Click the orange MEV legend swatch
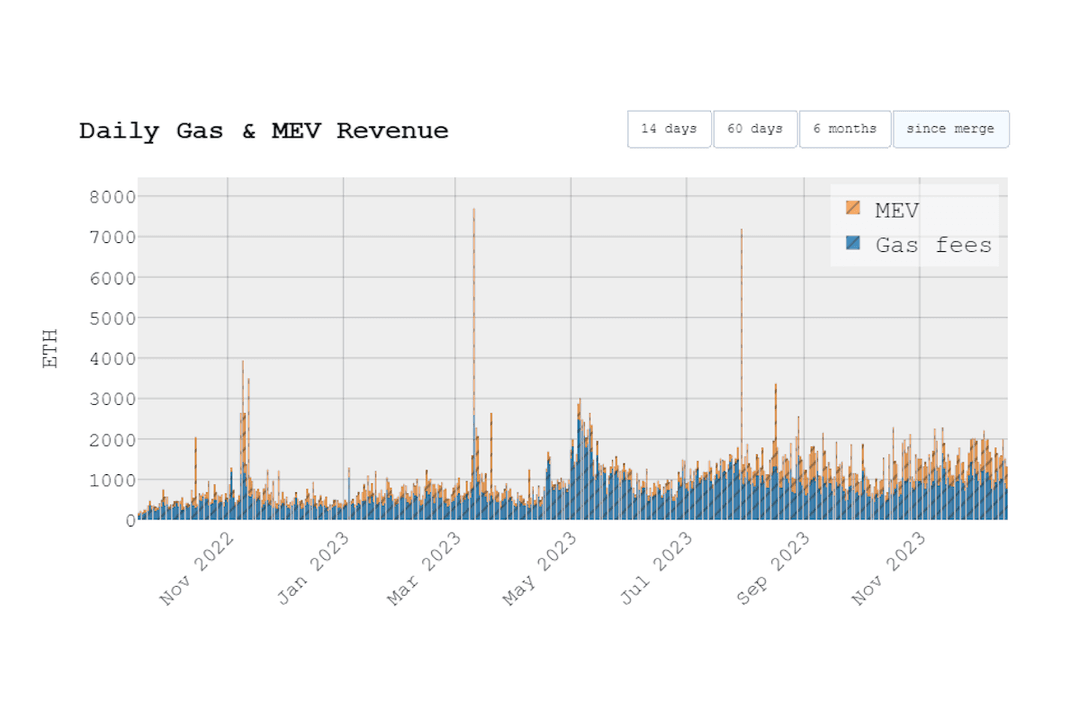Viewport: 1080px width, 720px height. coord(853,208)
